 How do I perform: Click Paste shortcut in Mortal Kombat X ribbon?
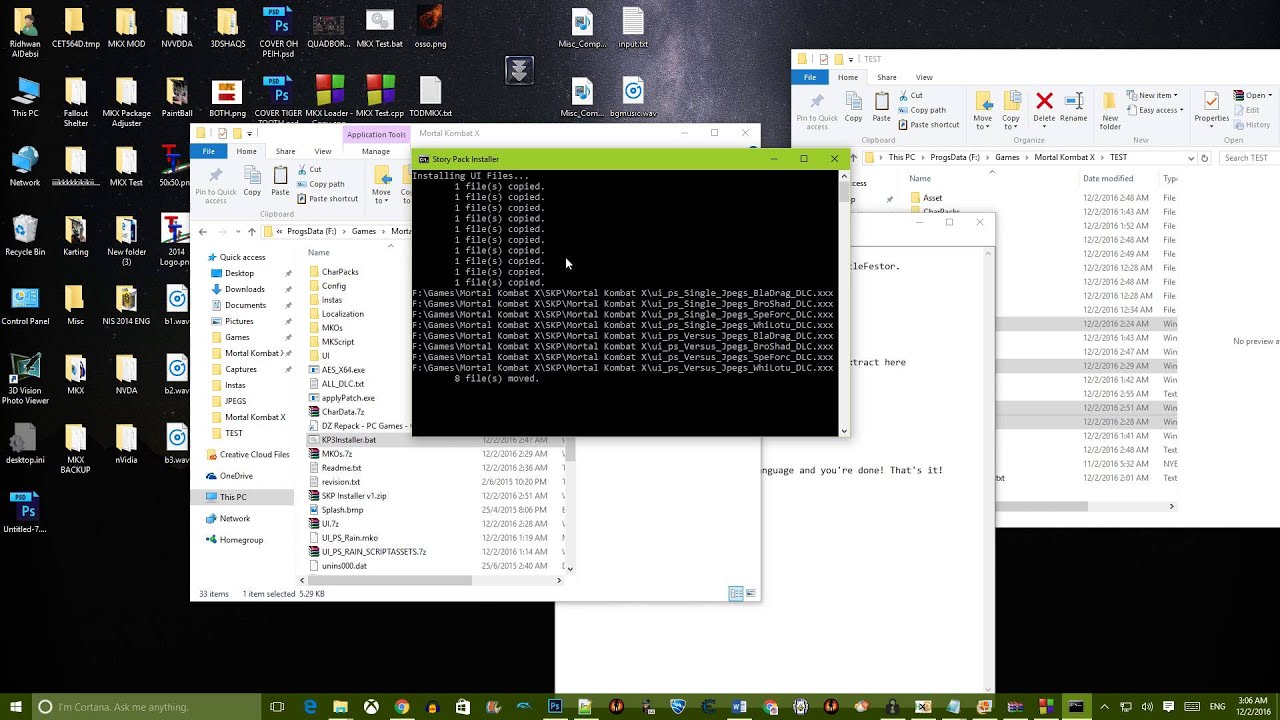click(327, 199)
